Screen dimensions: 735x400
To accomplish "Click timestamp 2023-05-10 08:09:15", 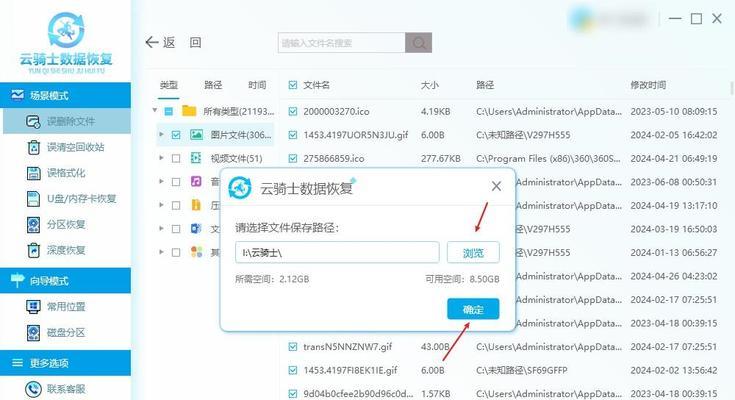I will (x=674, y=112).
